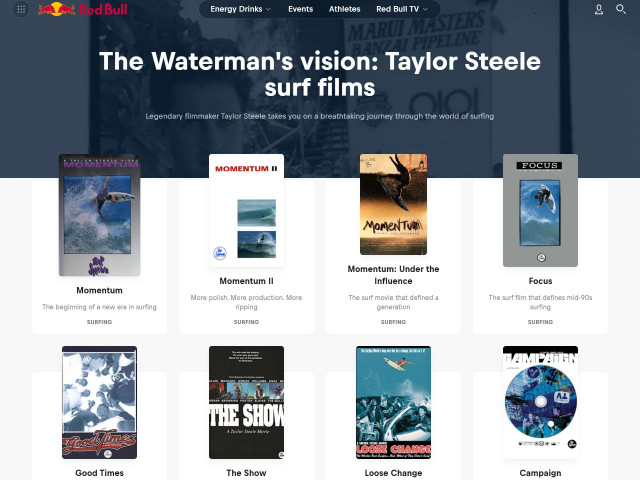Click the Focus title link
The image size is (640, 480).
pos(540,281)
